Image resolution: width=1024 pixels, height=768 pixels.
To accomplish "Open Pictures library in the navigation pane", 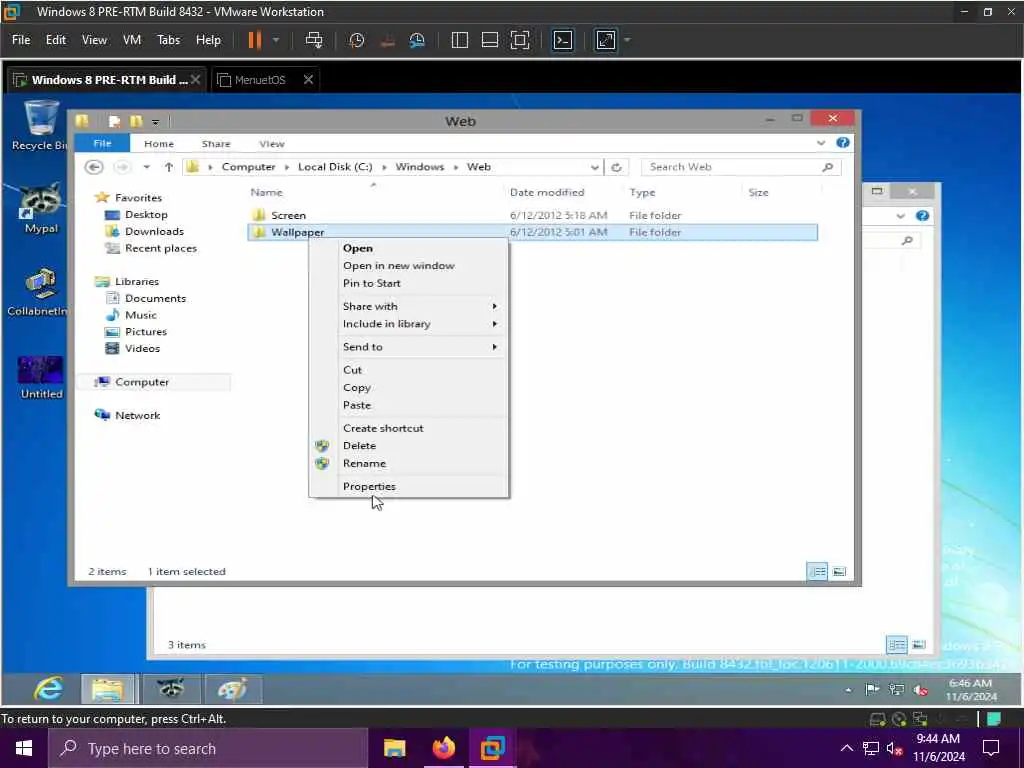I will (146, 332).
